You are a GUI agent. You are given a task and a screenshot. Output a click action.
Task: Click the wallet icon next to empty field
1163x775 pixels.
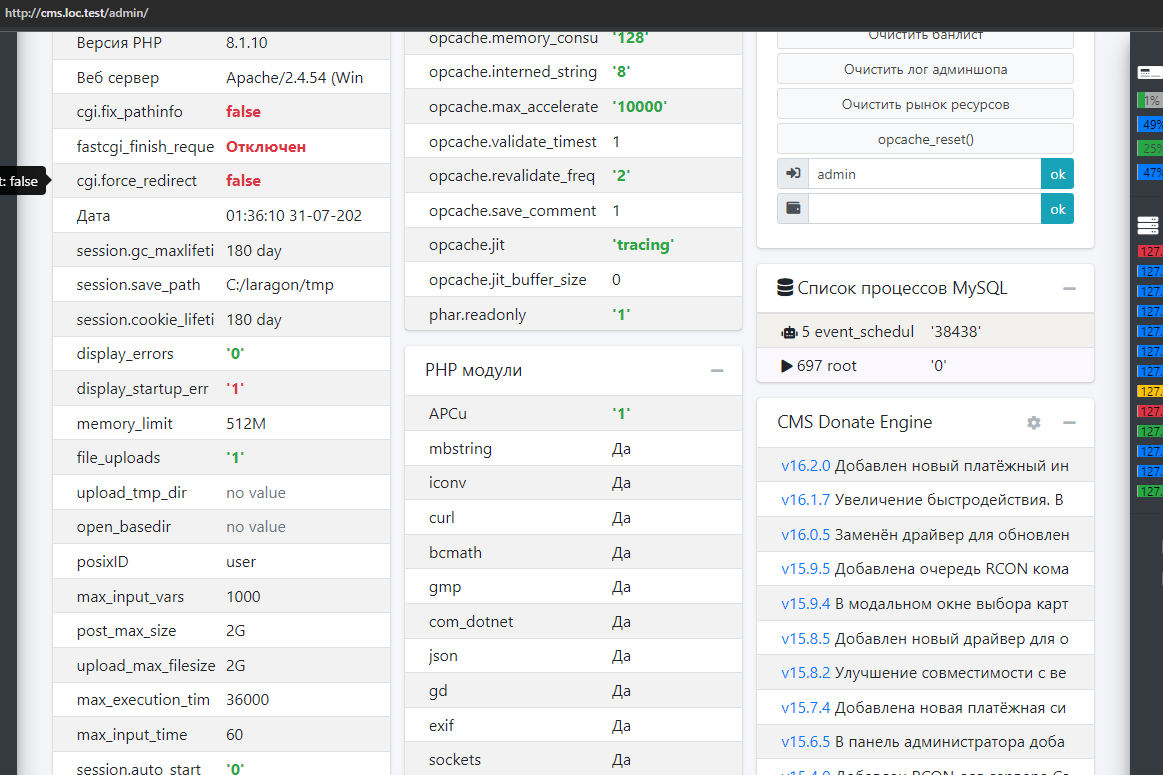(x=793, y=209)
